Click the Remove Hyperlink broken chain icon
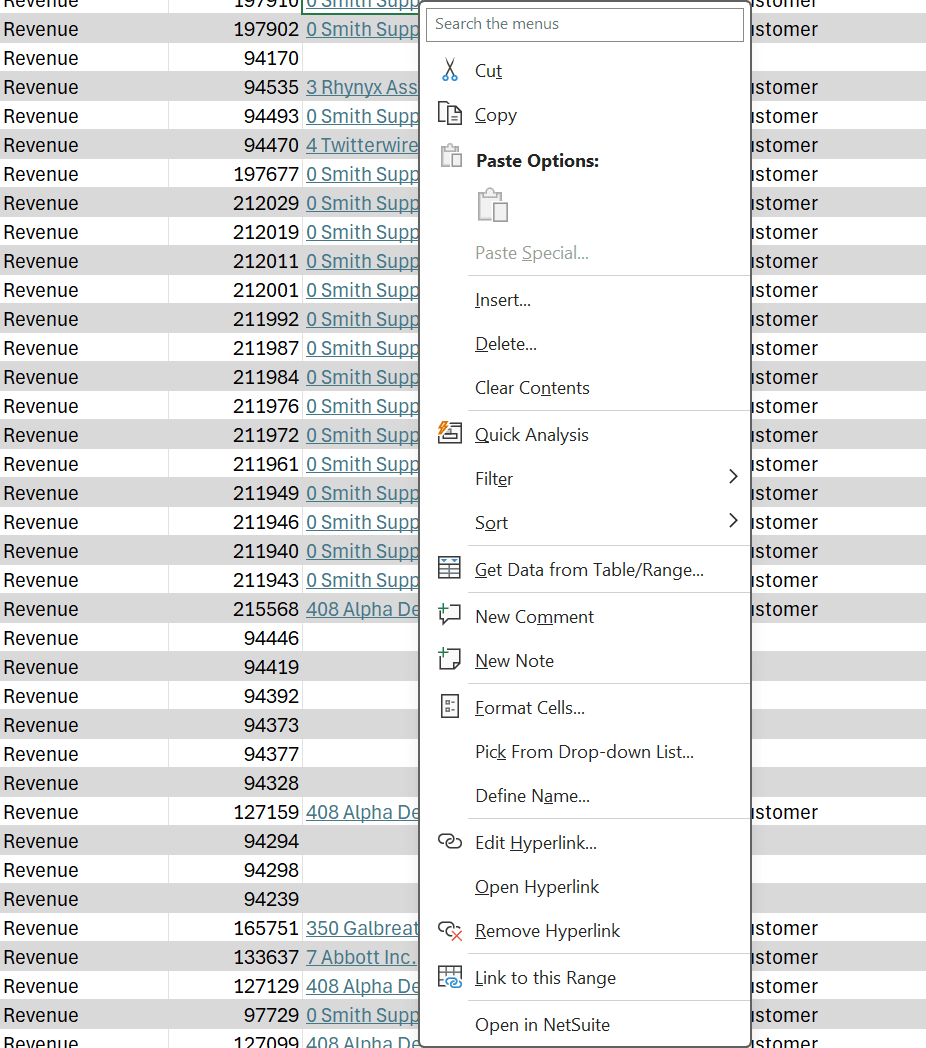 tap(450, 930)
